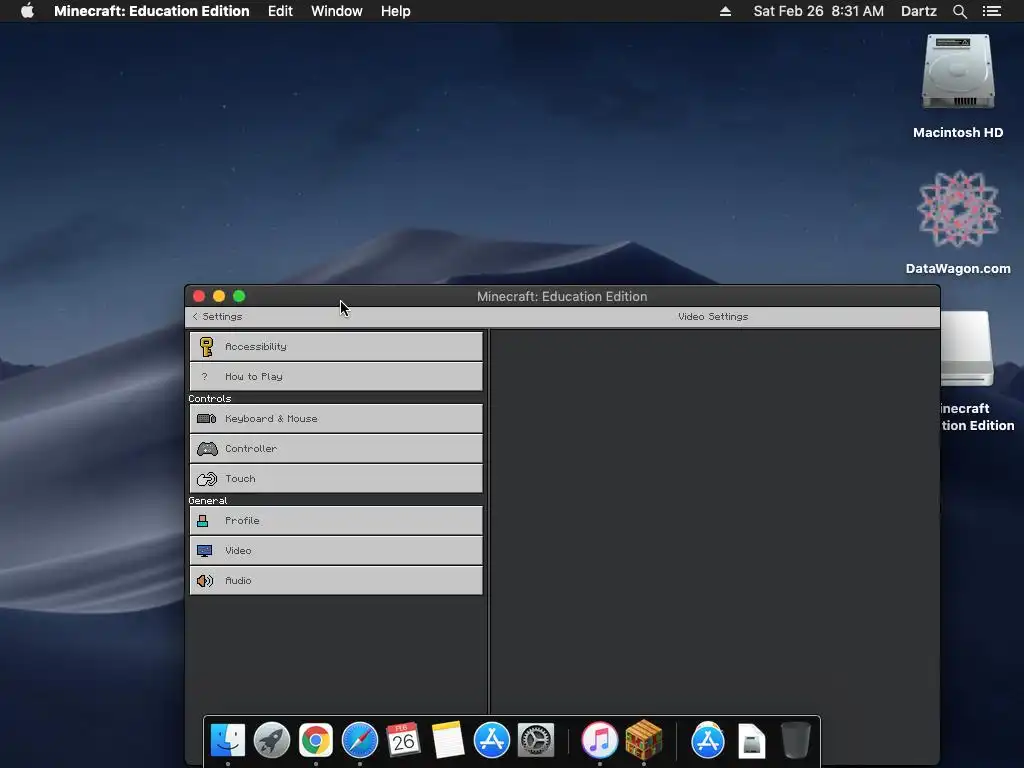Click the Minecraft Education Edition Dock icon
Viewport: 1024px width, 768px height.
tap(644, 740)
